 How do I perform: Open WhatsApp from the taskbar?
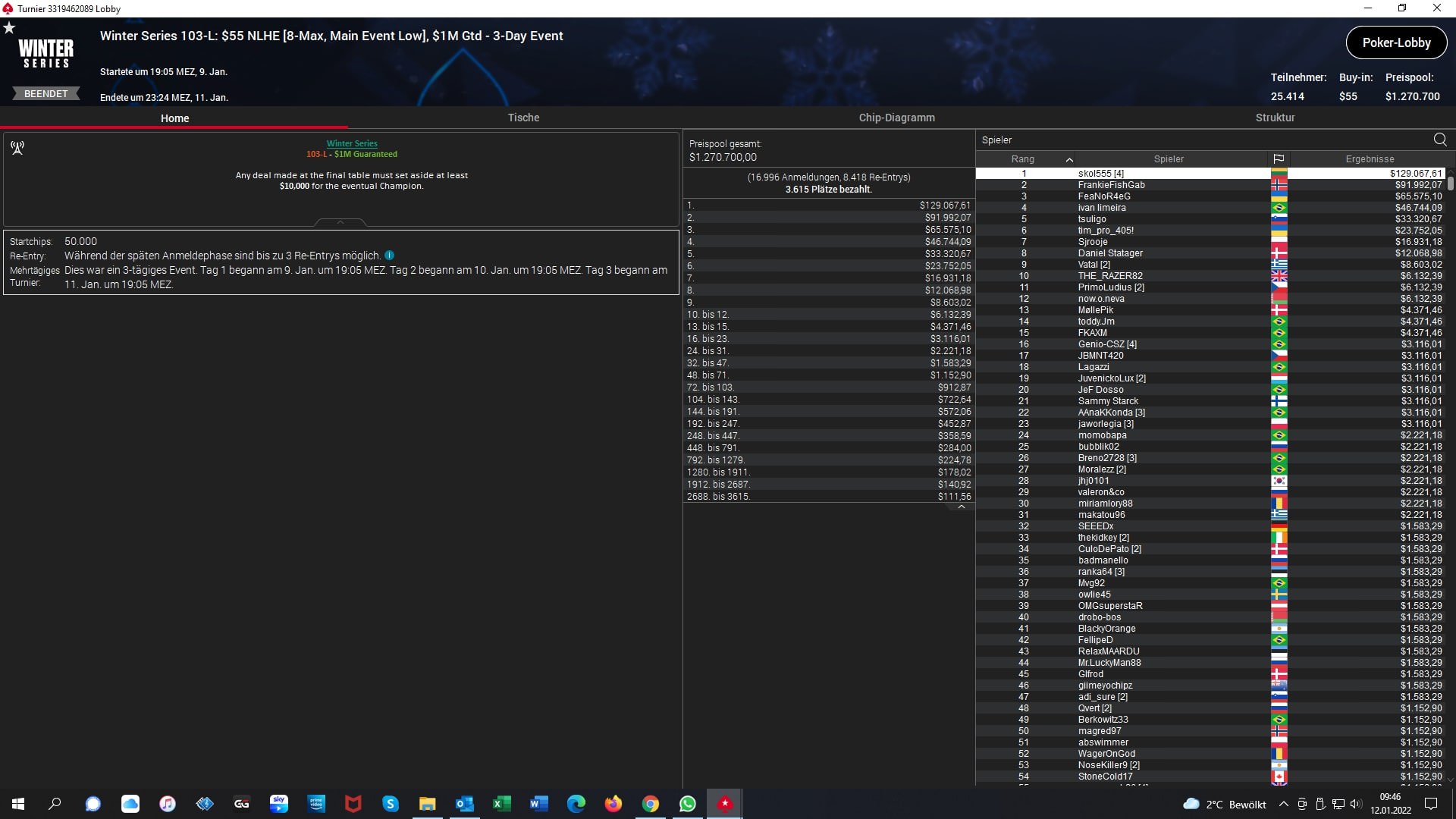click(x=688, y=804)
